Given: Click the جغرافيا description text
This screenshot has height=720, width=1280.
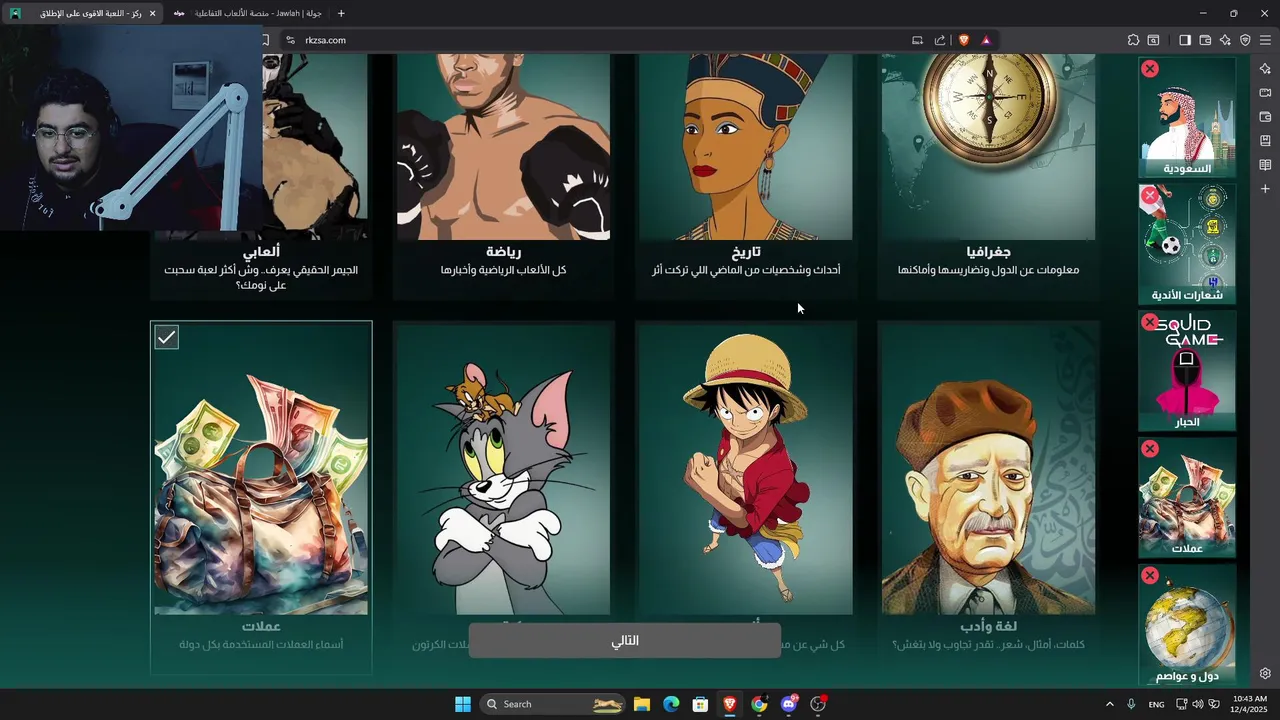Looking at the screenshot, I should coord(988,270).
